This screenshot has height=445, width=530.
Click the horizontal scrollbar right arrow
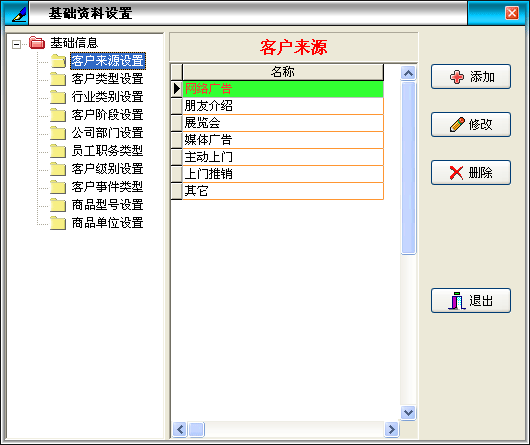click(x=392, y=429)
